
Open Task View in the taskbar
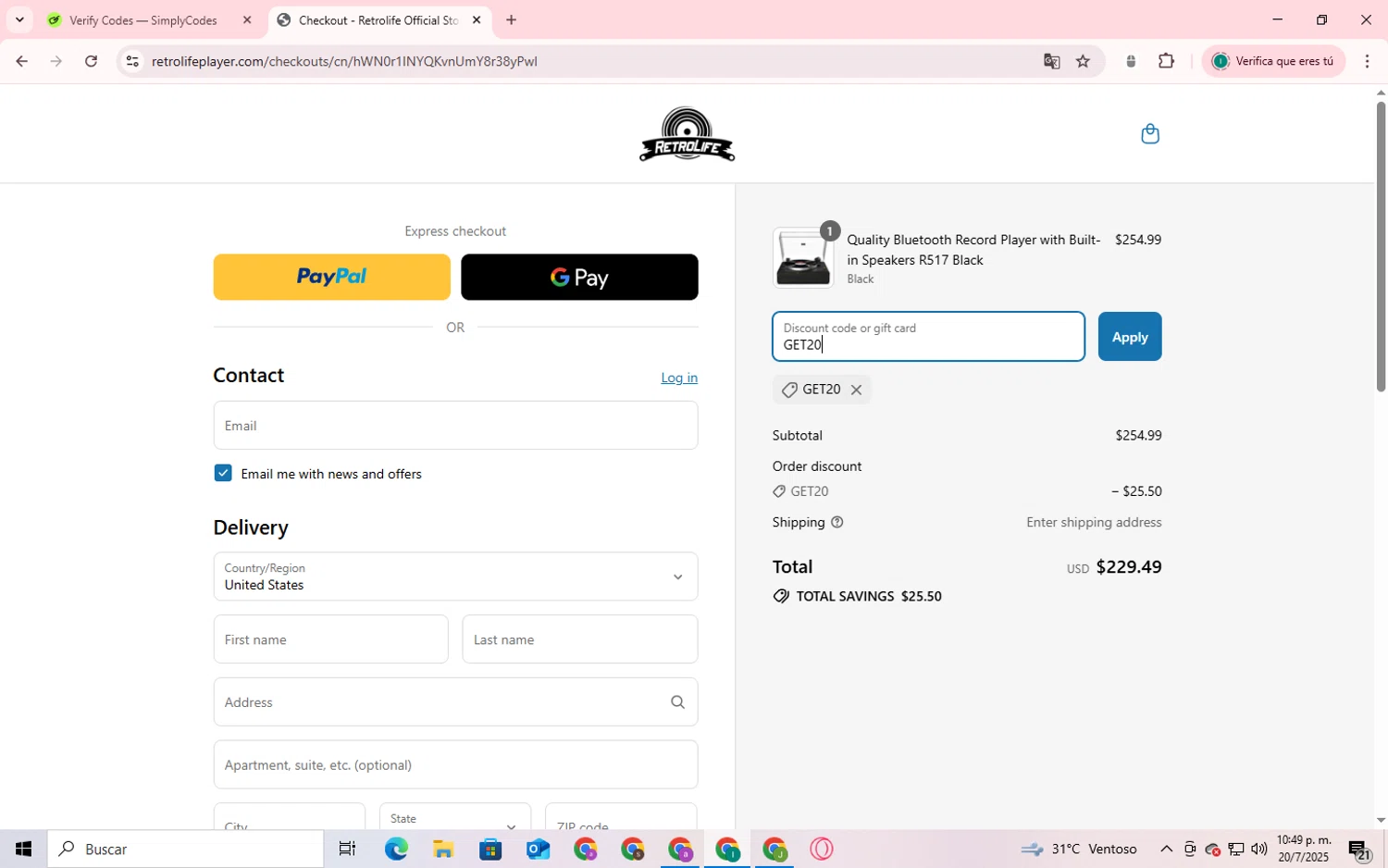point(347,849)
